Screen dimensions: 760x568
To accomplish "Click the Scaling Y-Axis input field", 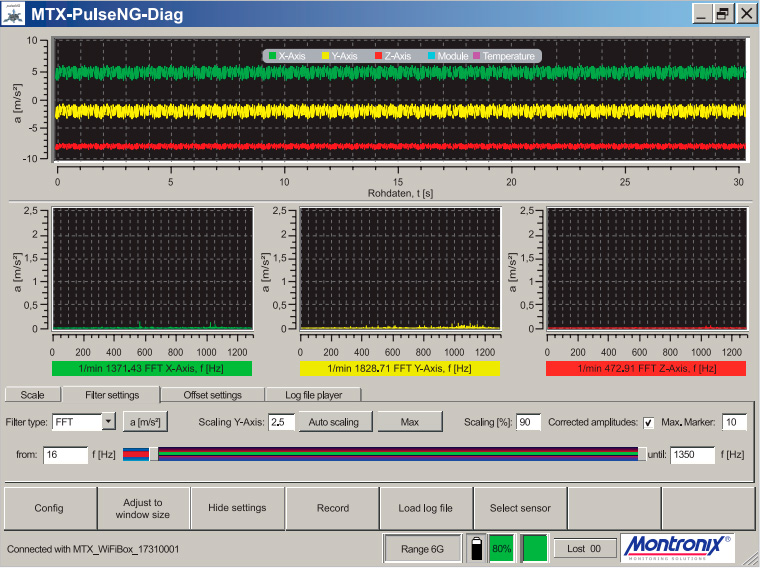I will pyautogui.click(x=280, y=422).
